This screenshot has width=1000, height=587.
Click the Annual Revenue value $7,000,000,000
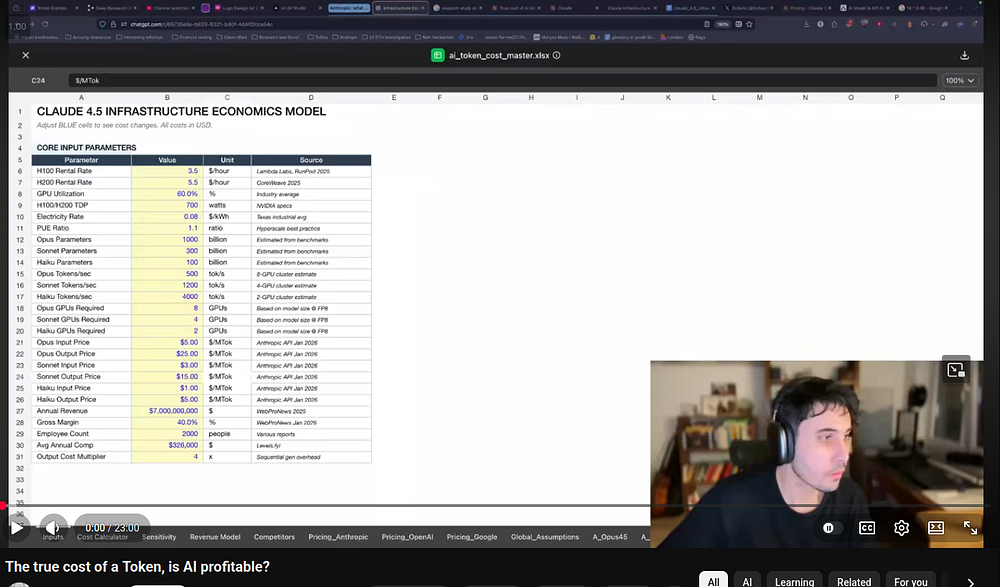point(167,411)
